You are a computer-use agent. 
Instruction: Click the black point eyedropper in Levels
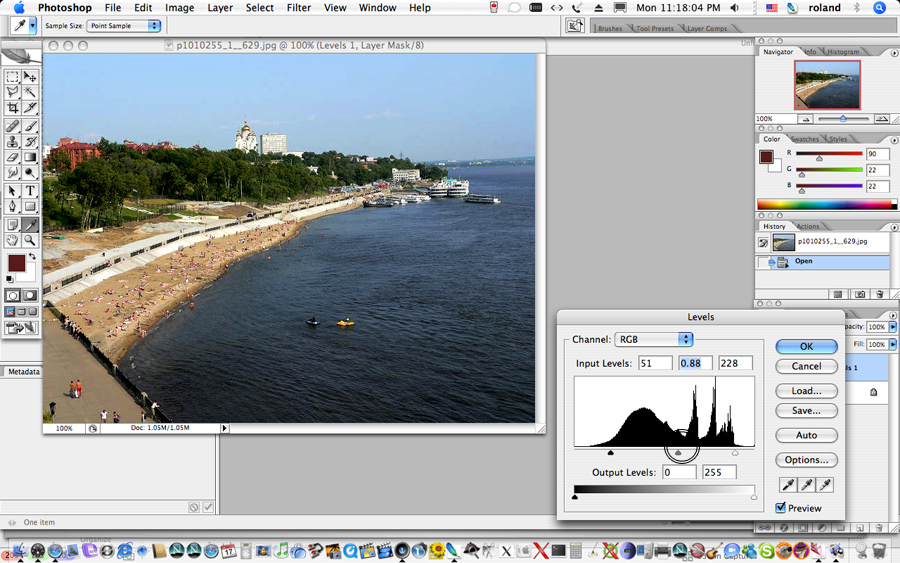[x=788, y=485]
